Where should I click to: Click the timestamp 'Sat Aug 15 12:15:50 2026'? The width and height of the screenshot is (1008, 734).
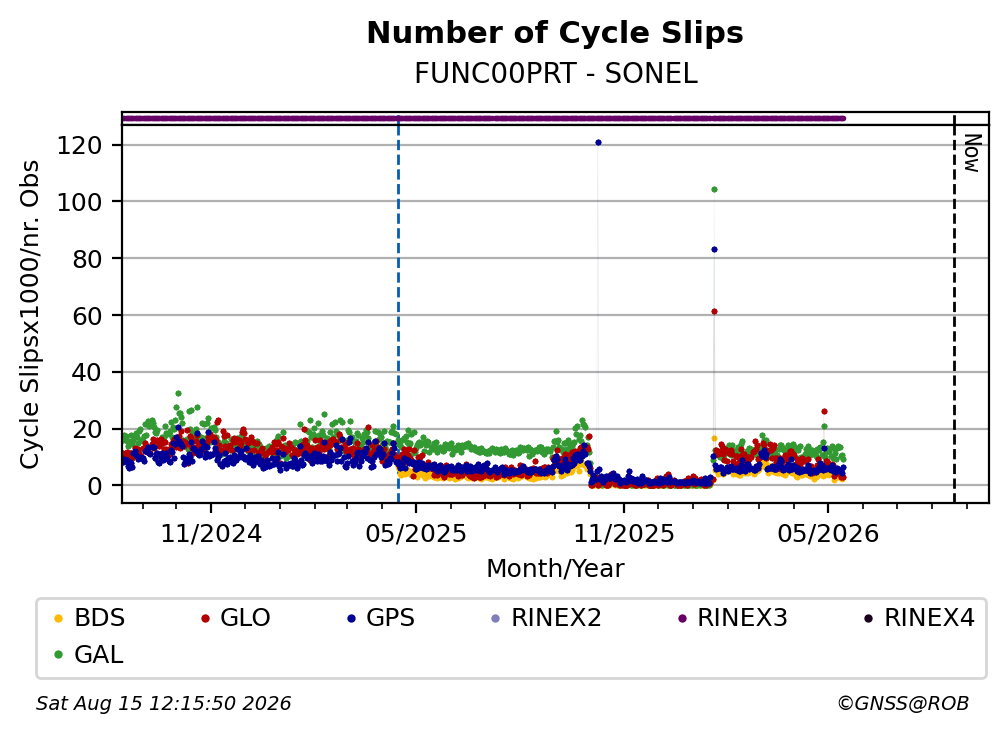click(x=163, y=704)
